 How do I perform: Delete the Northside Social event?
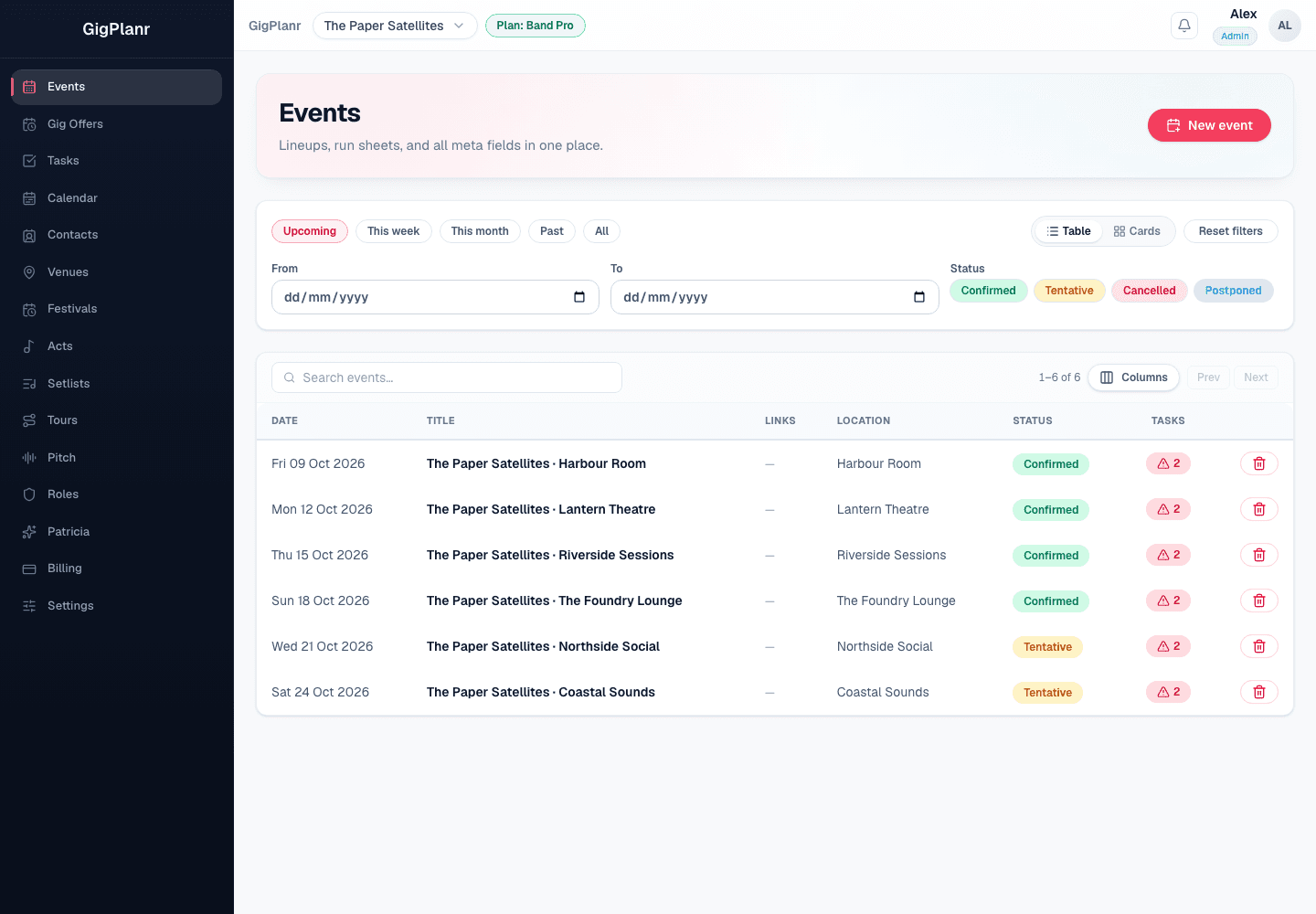coord(1259,646)
